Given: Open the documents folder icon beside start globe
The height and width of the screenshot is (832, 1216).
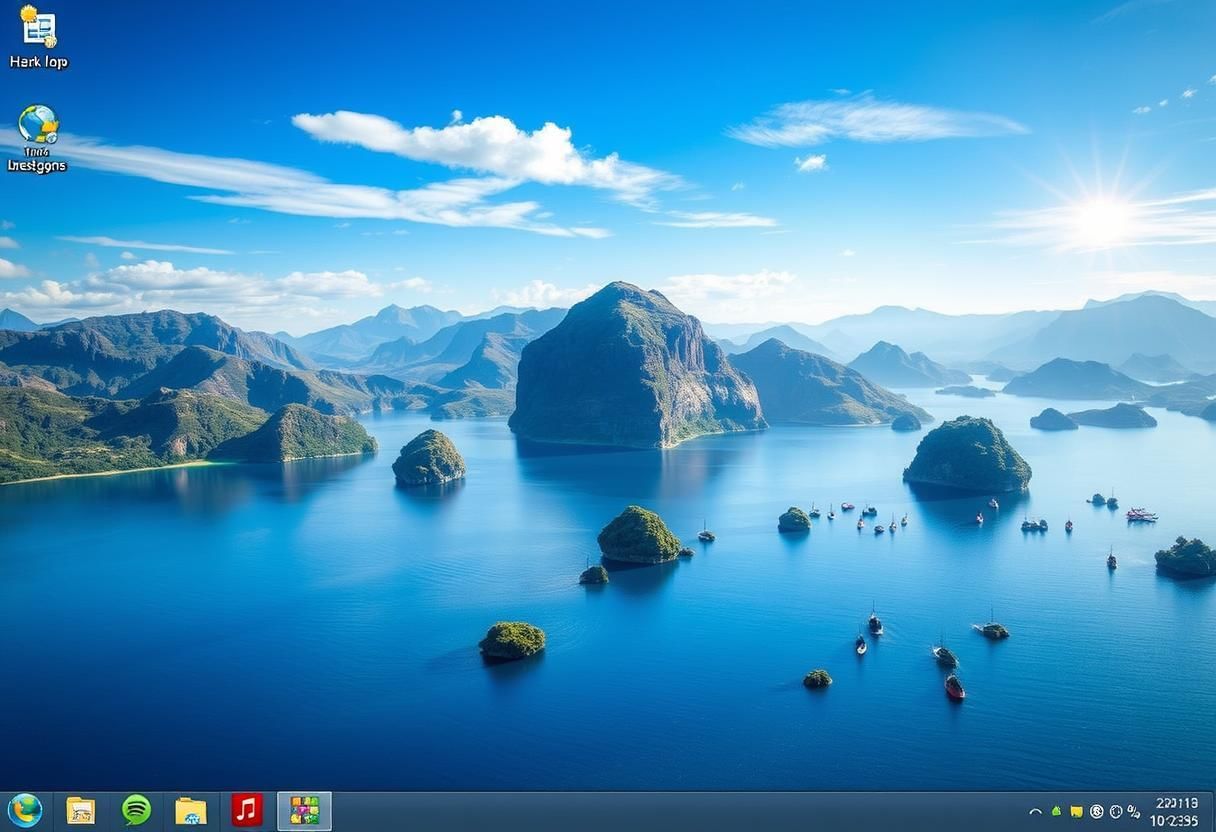Looking at the screenshot, I should click(81, 811).
